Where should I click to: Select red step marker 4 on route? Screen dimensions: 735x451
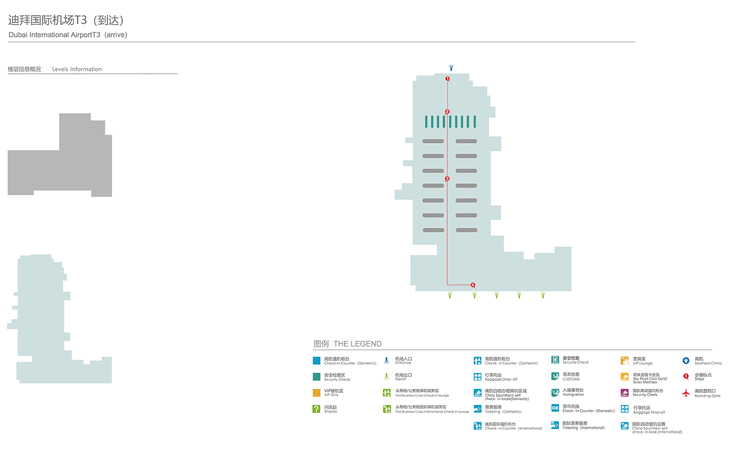[x=473, y=285]
